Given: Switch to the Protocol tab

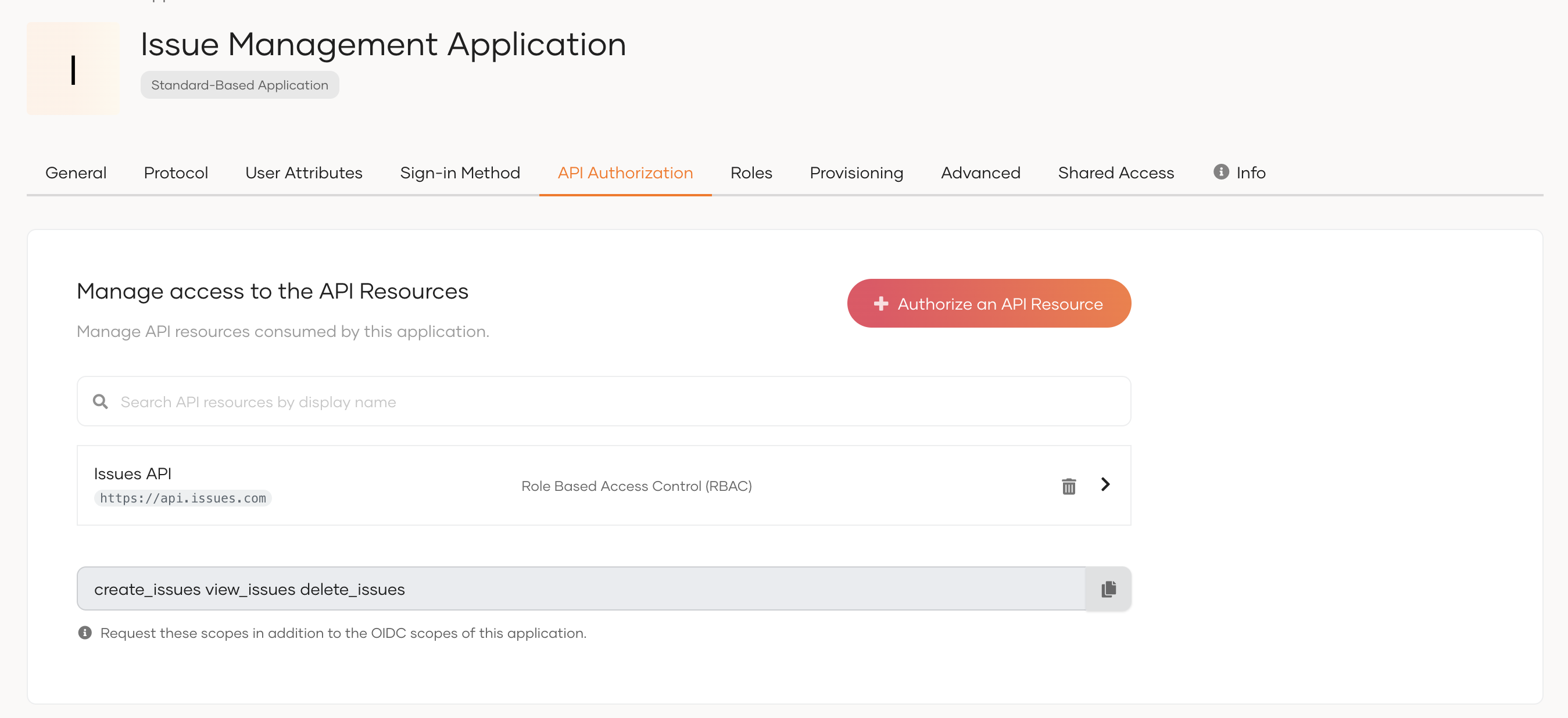Looking at the screenshot, I should point(176,173).
